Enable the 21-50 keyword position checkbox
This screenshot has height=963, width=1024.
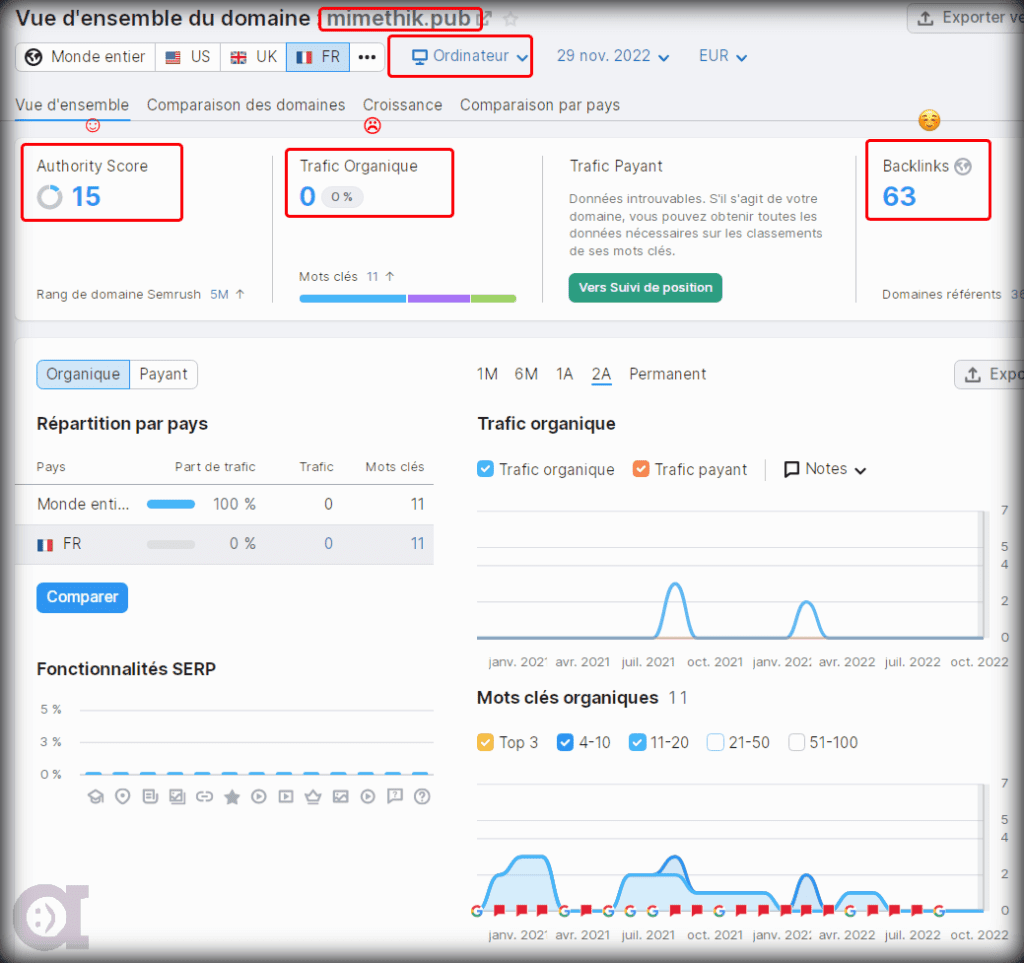click(x=715, y=742)
